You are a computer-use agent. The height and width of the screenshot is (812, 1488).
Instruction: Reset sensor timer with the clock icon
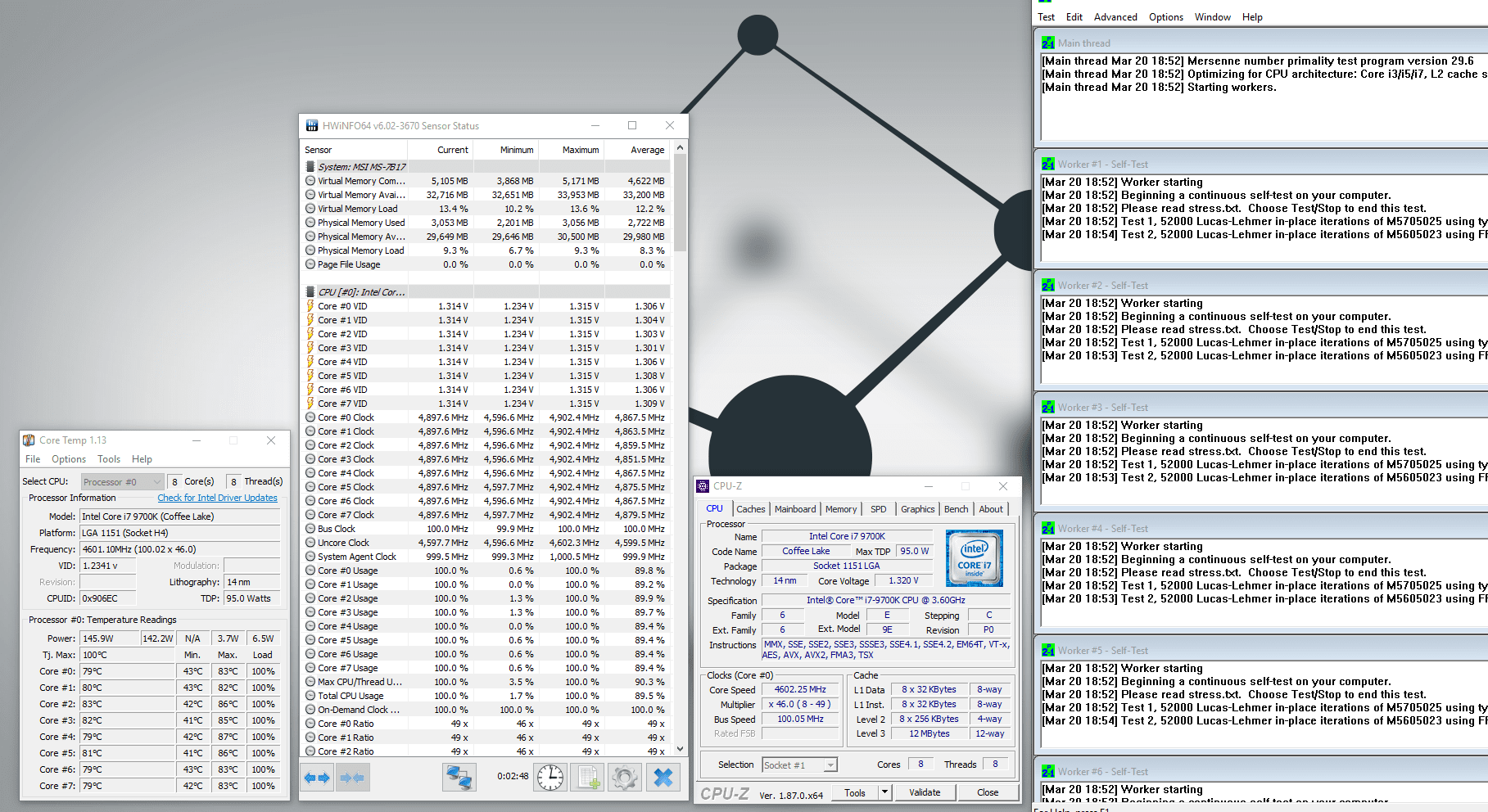tap(550, 777)
